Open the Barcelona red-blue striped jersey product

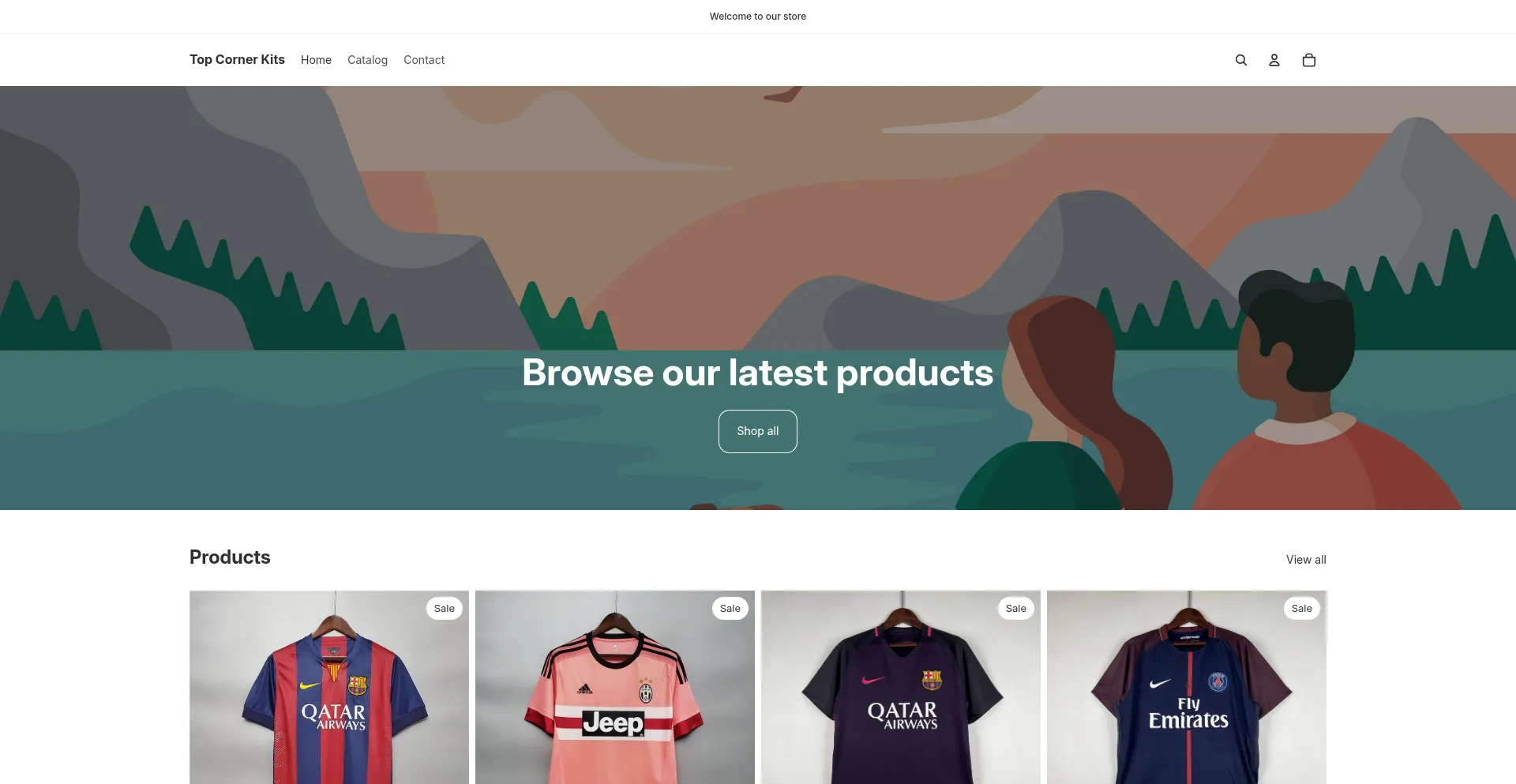coord(329,687)
